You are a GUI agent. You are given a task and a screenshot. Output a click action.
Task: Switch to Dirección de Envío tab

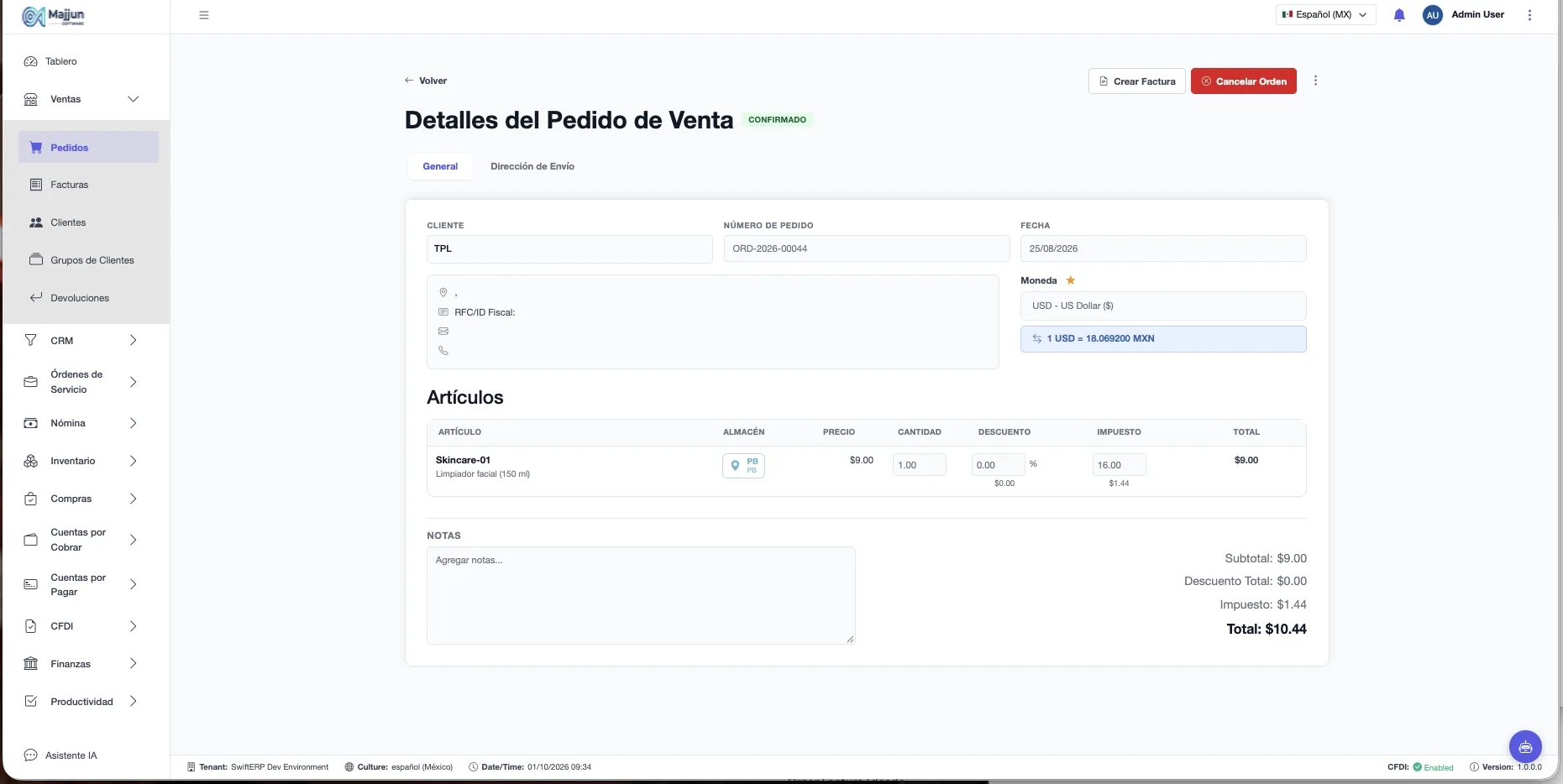pos(532,166)
